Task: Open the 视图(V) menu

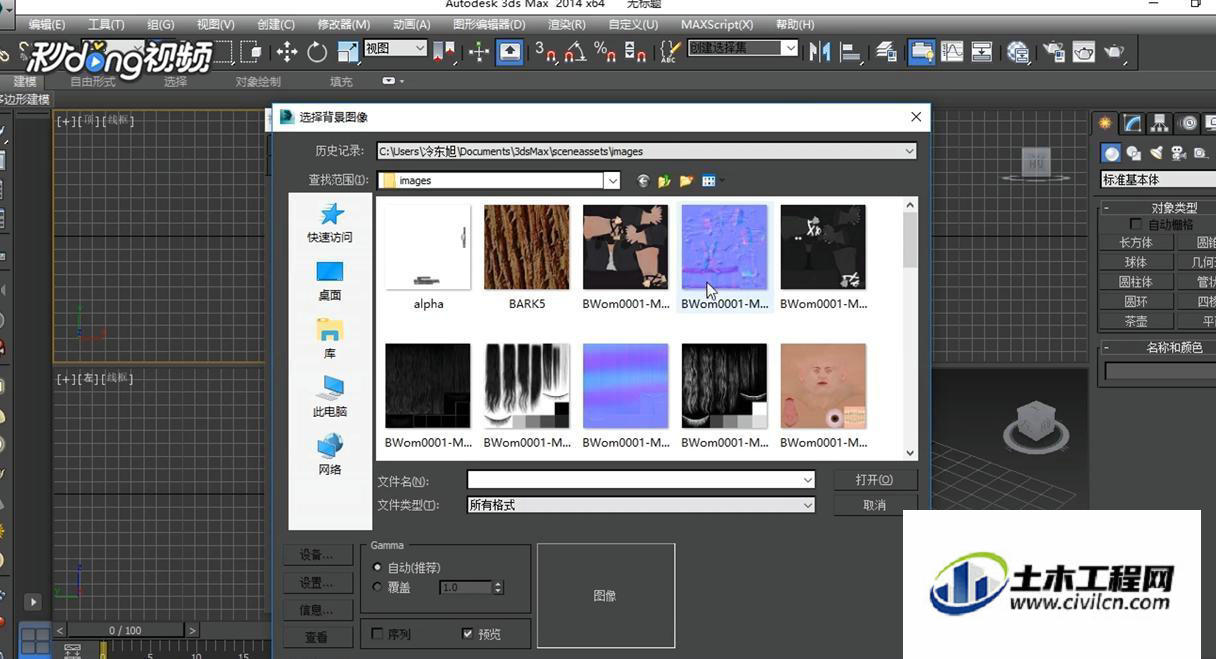Action: click(x=215, y=24)
